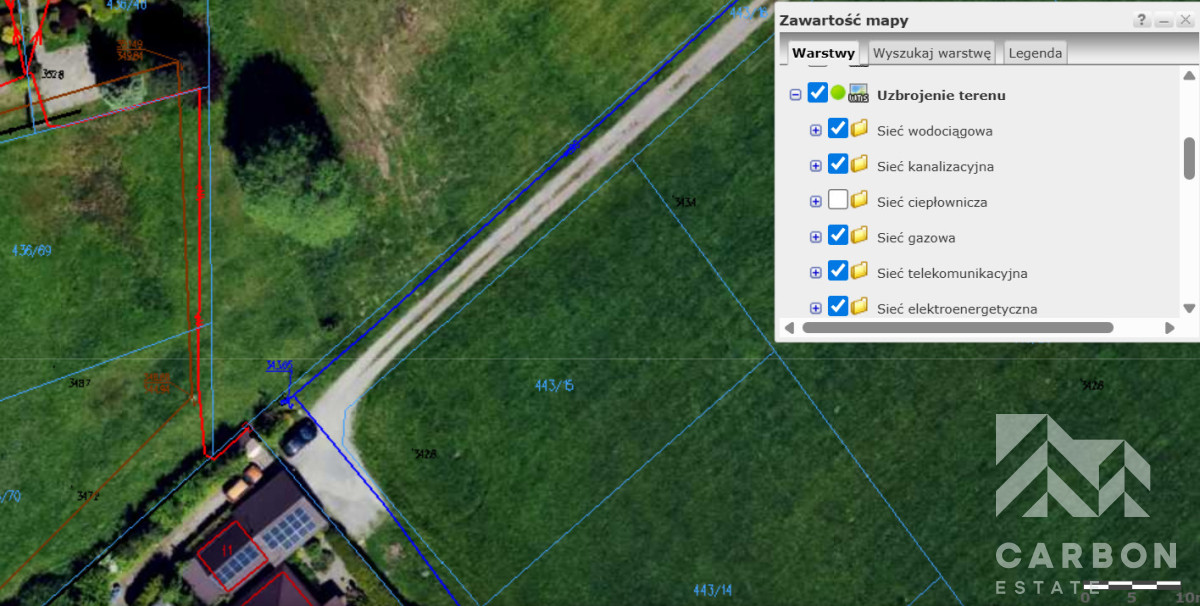Toggle the Uzbrojenie terenu group checkbox
Screen dimensions: 1200x606
pos(817,93)
